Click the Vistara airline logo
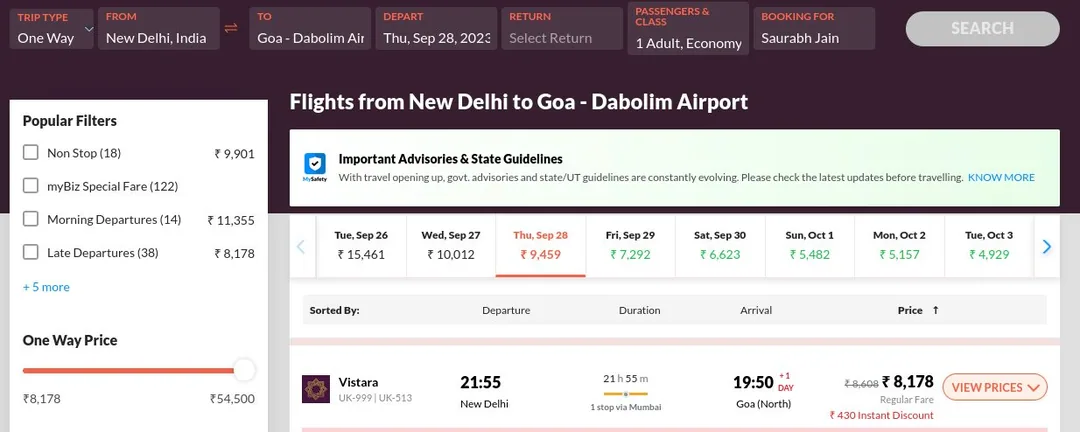The image size is (1080, 432). click(x=315, y=389)
